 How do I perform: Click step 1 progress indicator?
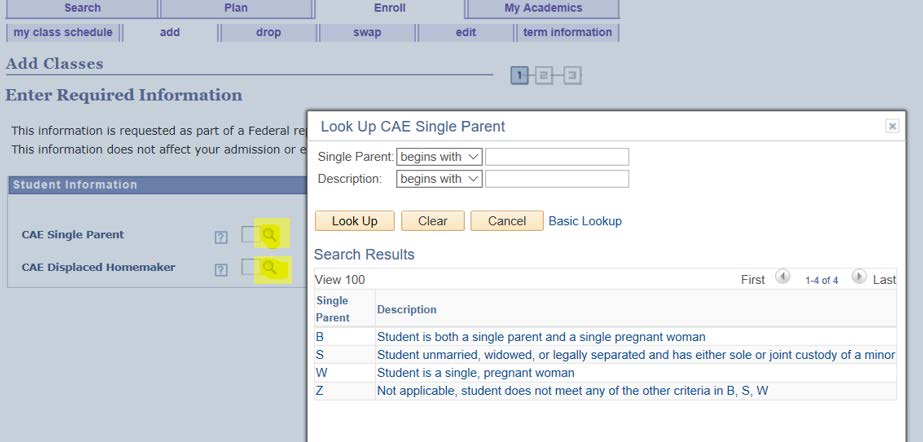coord(520,76)
